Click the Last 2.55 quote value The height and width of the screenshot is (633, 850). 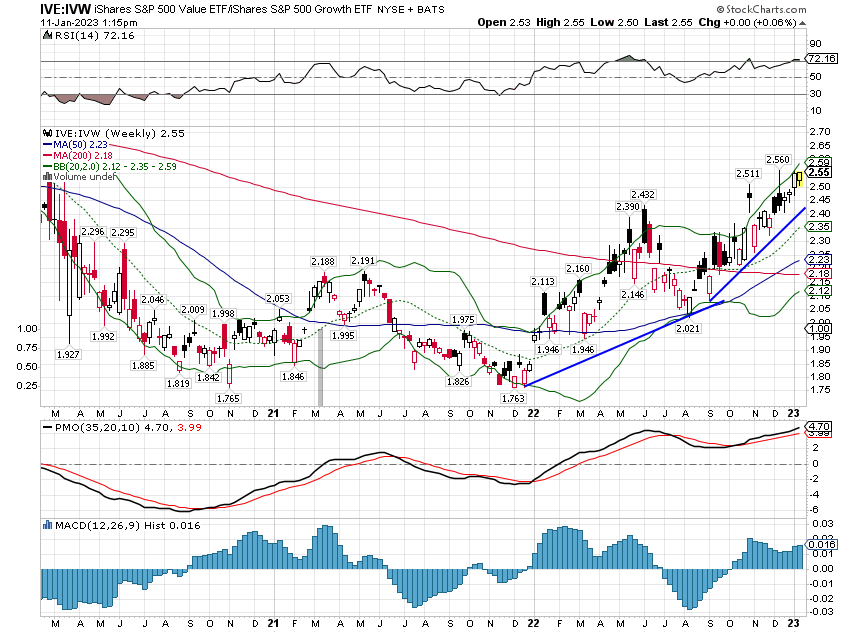pyautogui.click(x=668, y=23)
